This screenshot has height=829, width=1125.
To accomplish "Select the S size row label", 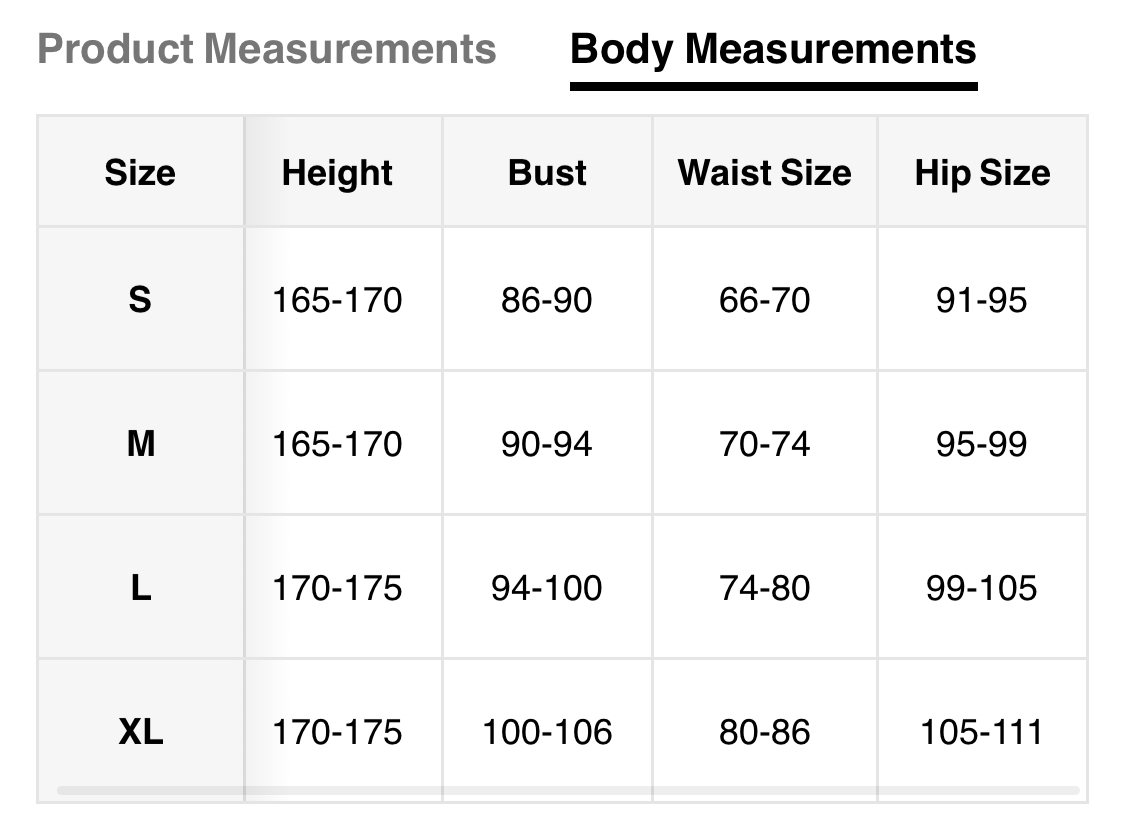I will pos(140,299).
